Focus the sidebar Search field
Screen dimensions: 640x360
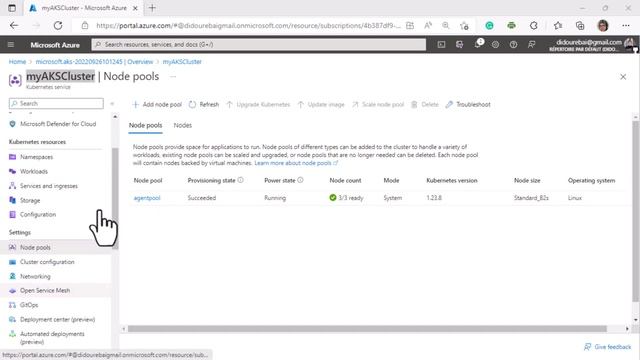point(56,104)
